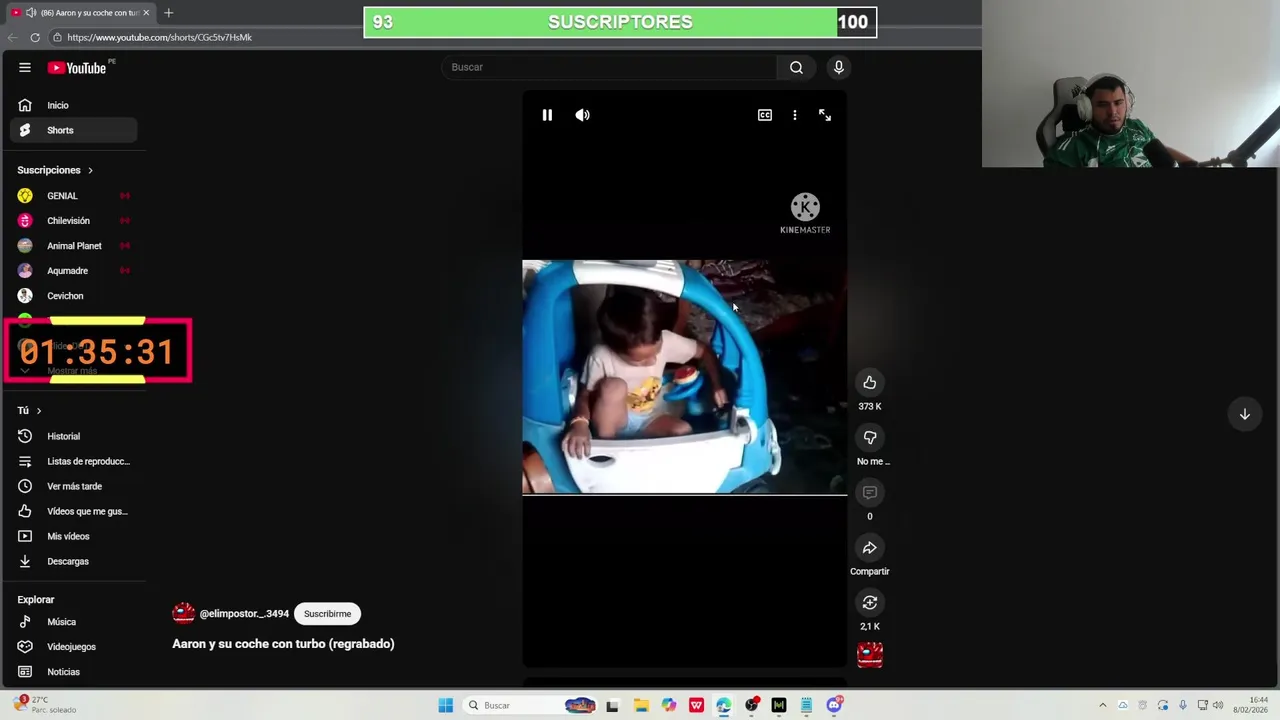Open File Explorer from taskbar
This screenshot has height=720, width=1280.
(x=641, y=705)
